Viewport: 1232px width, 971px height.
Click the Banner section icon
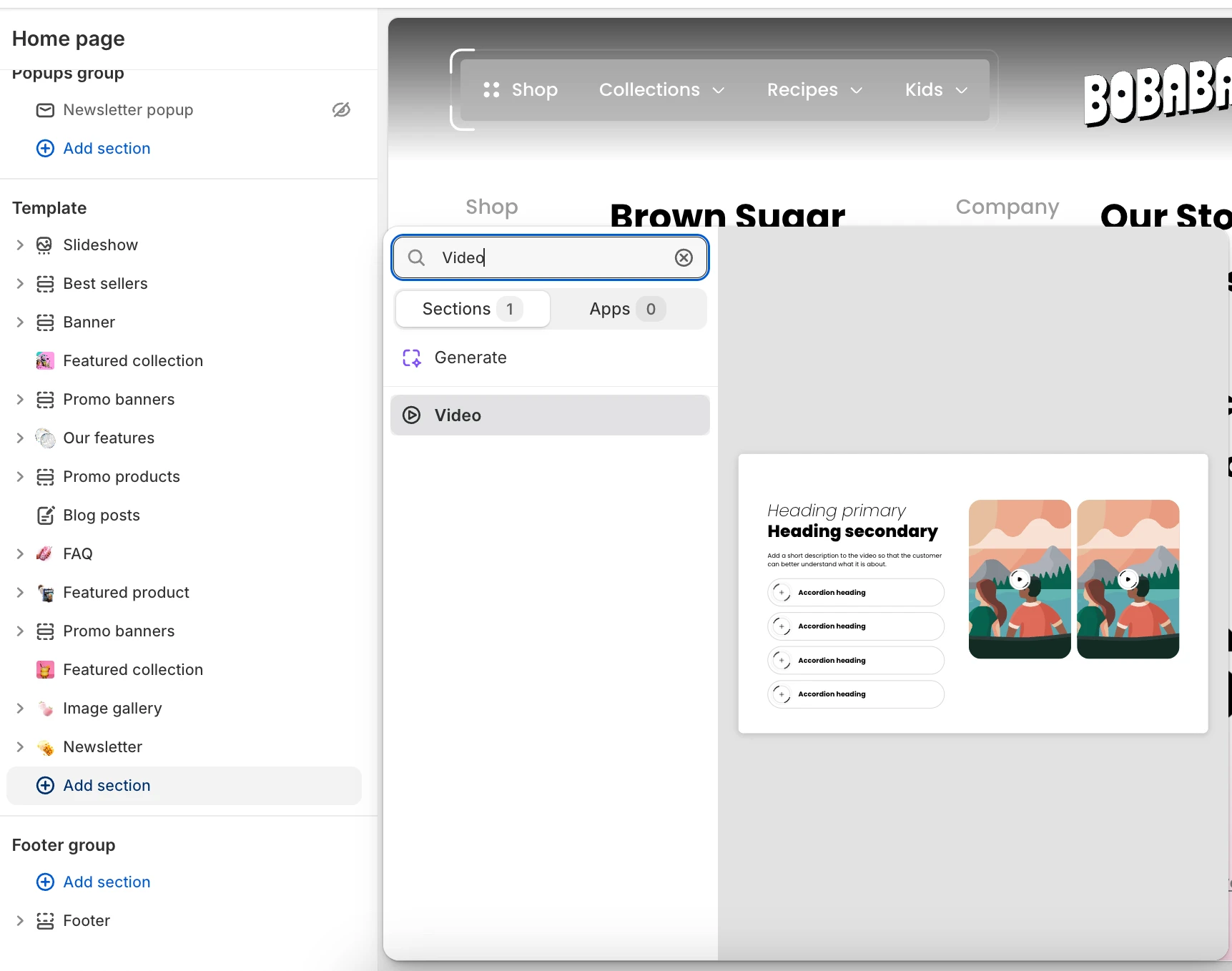click(45, 322)
